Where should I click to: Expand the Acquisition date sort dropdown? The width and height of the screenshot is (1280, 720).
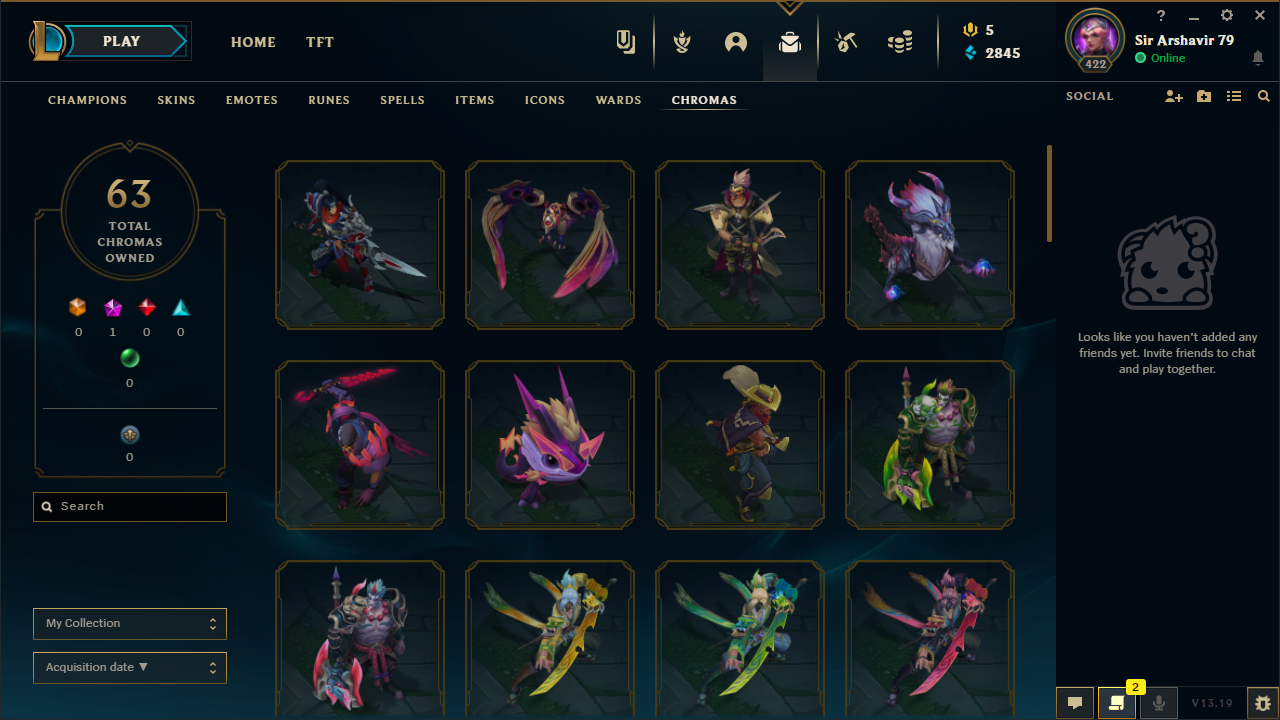[130, 667]
